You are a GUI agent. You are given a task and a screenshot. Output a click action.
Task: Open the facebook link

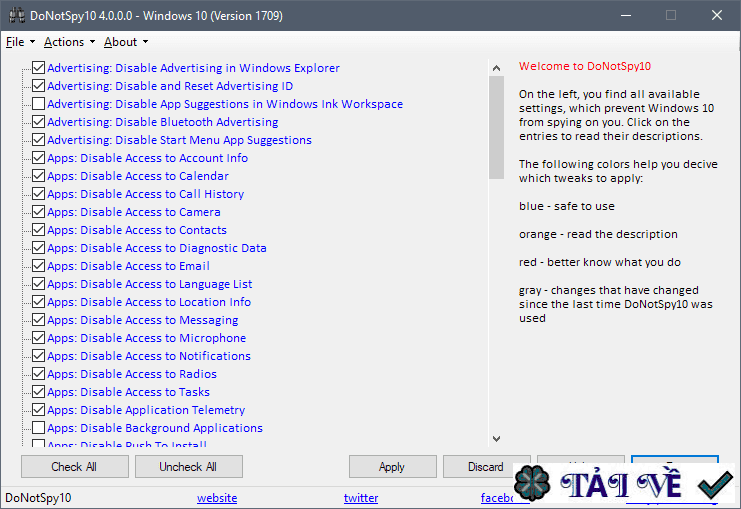[497, 498]
